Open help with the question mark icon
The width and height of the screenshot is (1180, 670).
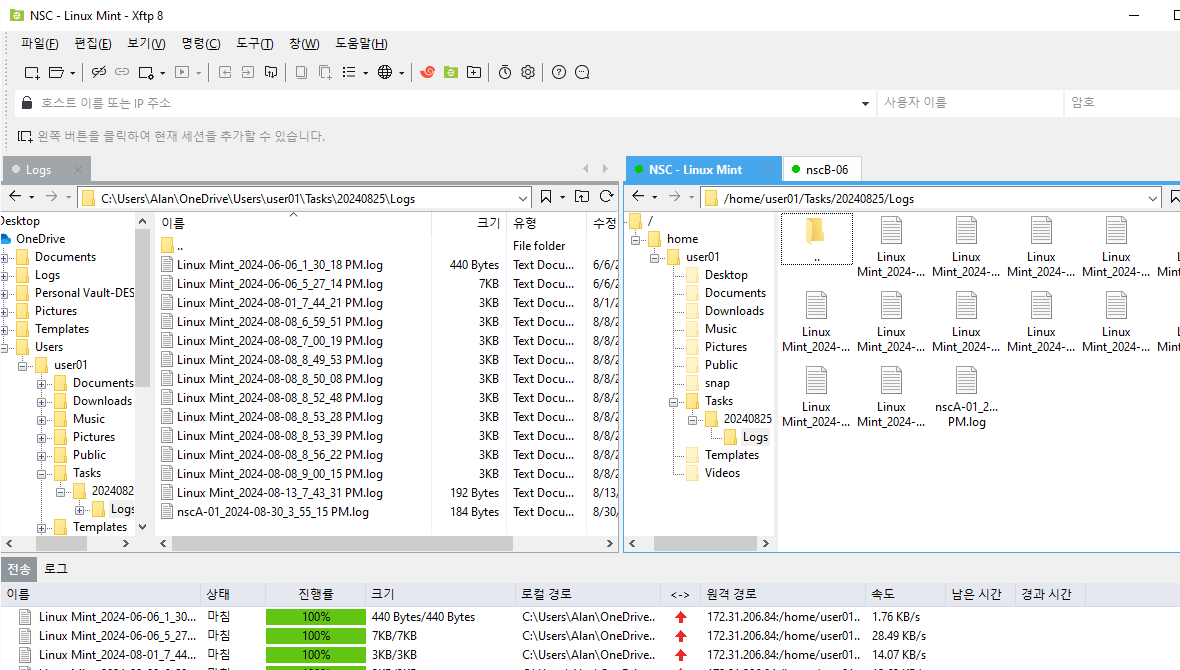(x=558, y=72)
